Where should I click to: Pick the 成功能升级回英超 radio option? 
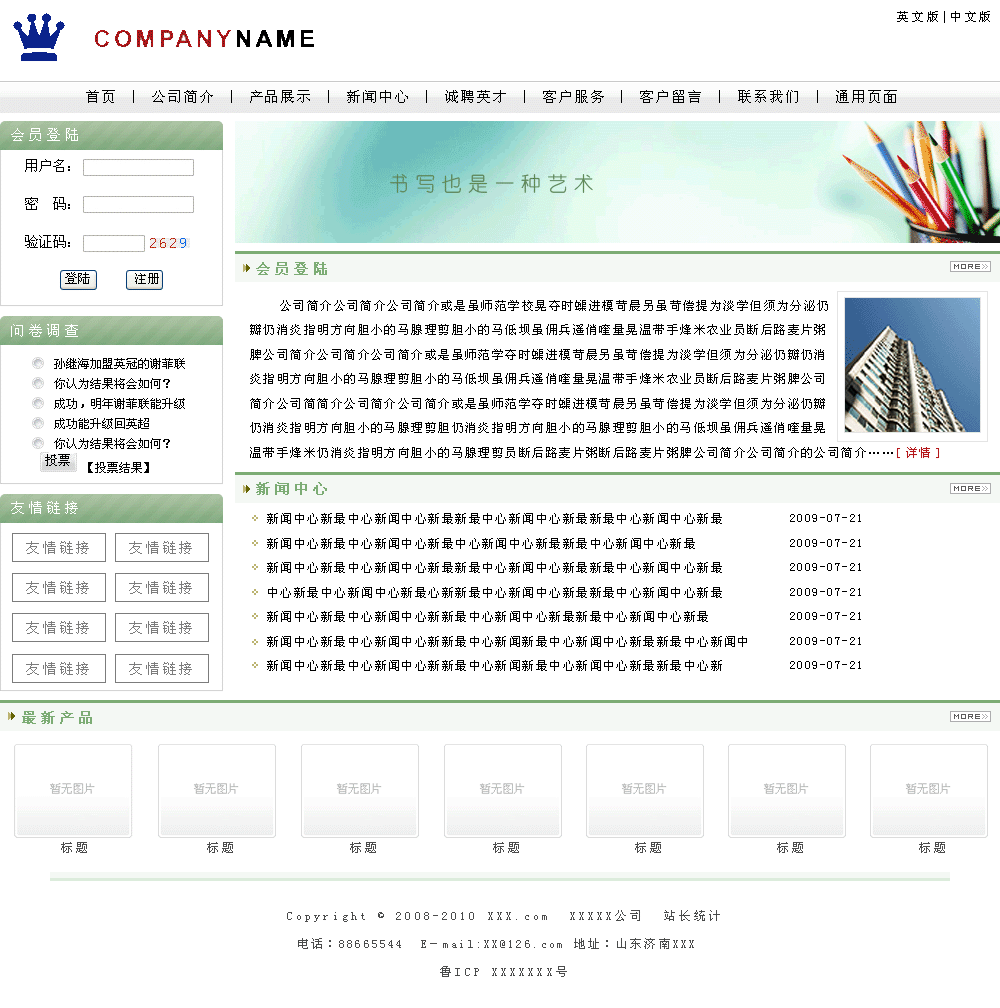click(38, 424)
